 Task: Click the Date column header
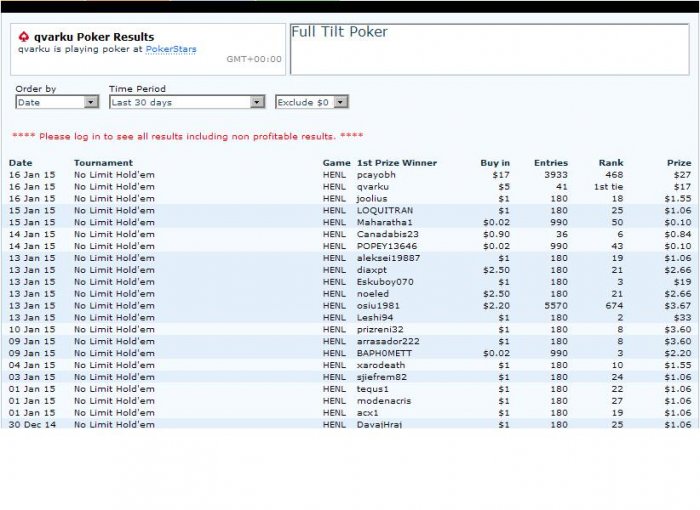[21, 163]
